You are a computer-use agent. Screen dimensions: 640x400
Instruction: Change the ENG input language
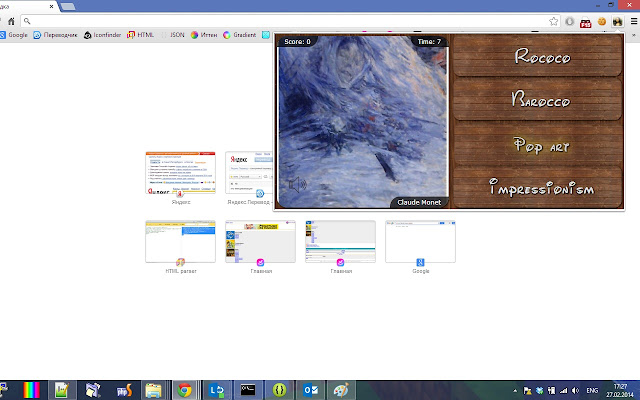click(592, 391)
